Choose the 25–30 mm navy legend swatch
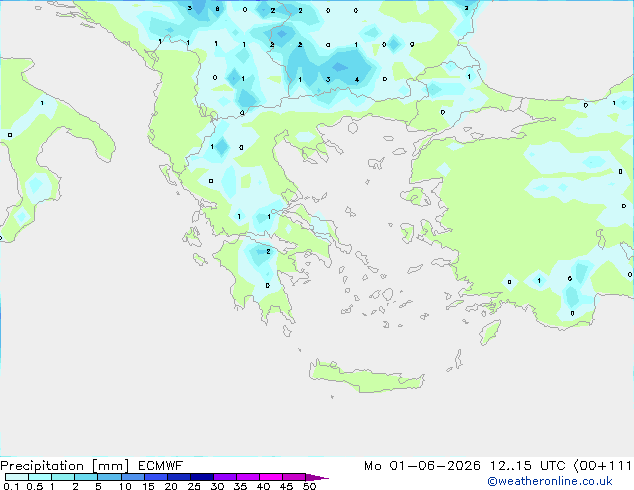The height and width of the screenshot is (490, 634). 202,477
